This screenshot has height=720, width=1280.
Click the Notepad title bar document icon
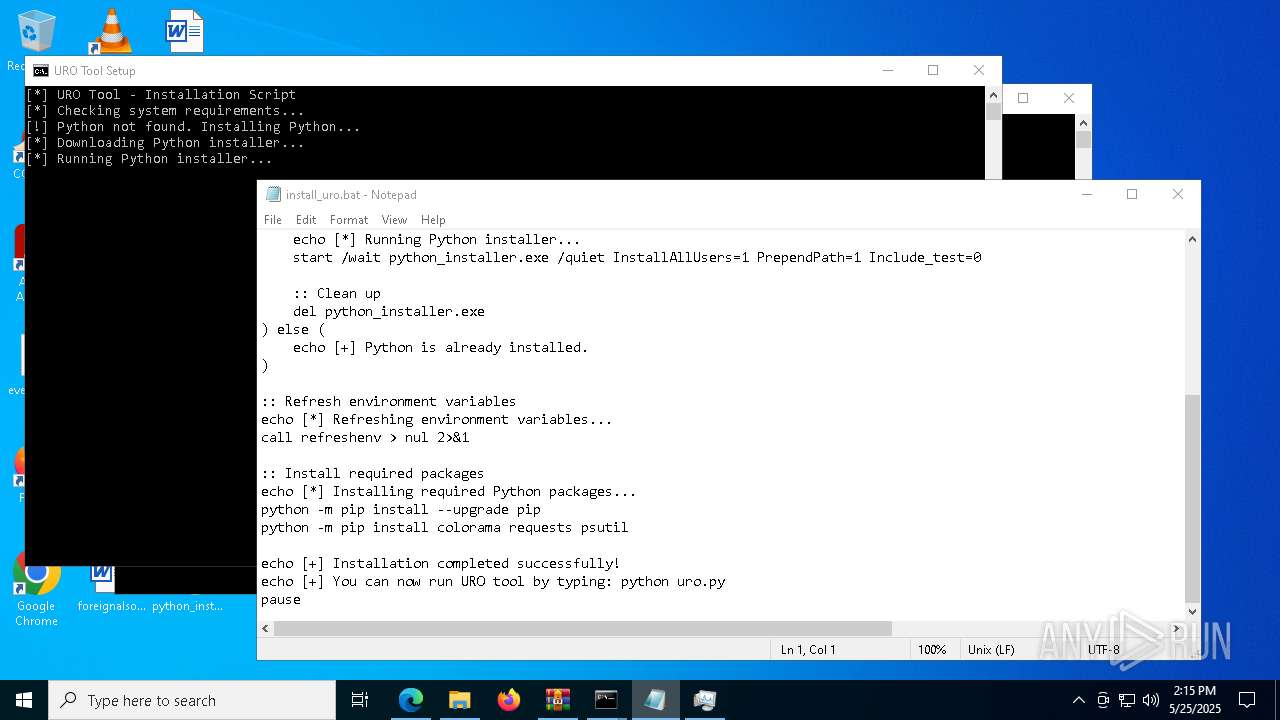point(273,195)
